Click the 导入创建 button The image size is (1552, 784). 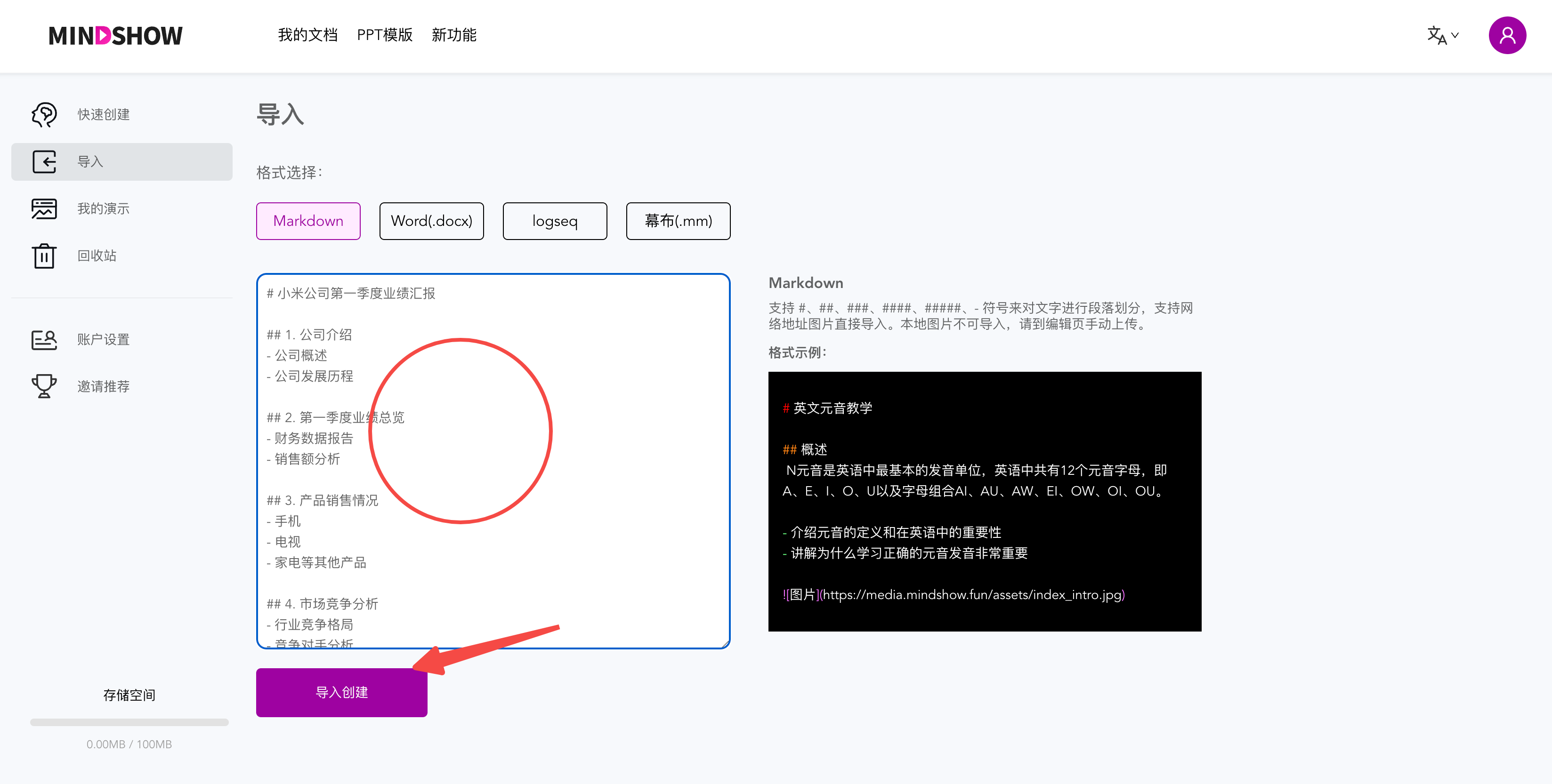click(x=341, y=693)
